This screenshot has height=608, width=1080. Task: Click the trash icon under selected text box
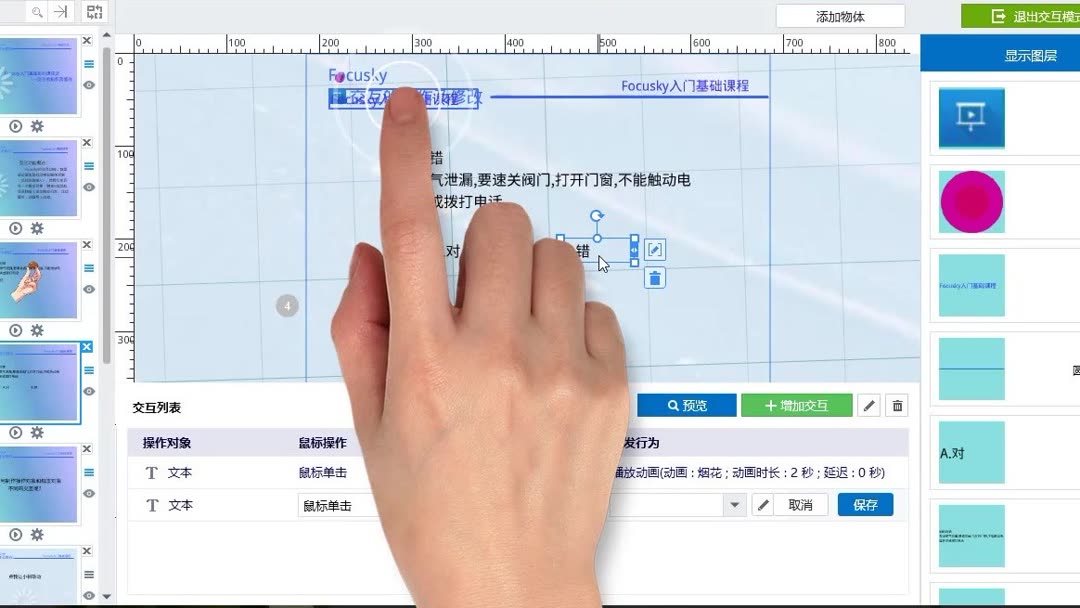click(x=654, y=278)
